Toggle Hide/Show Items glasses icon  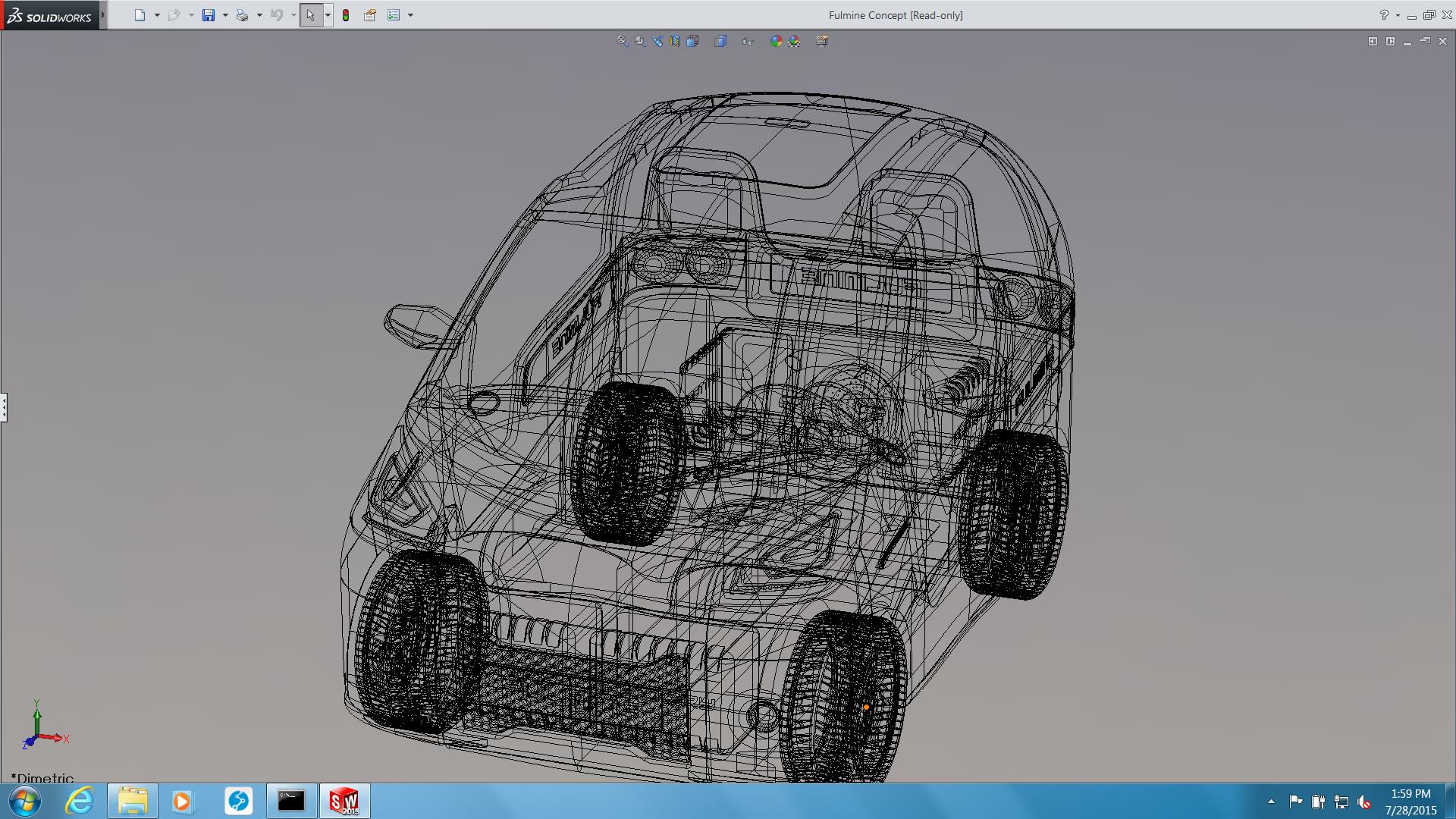(x=748, y=42)
